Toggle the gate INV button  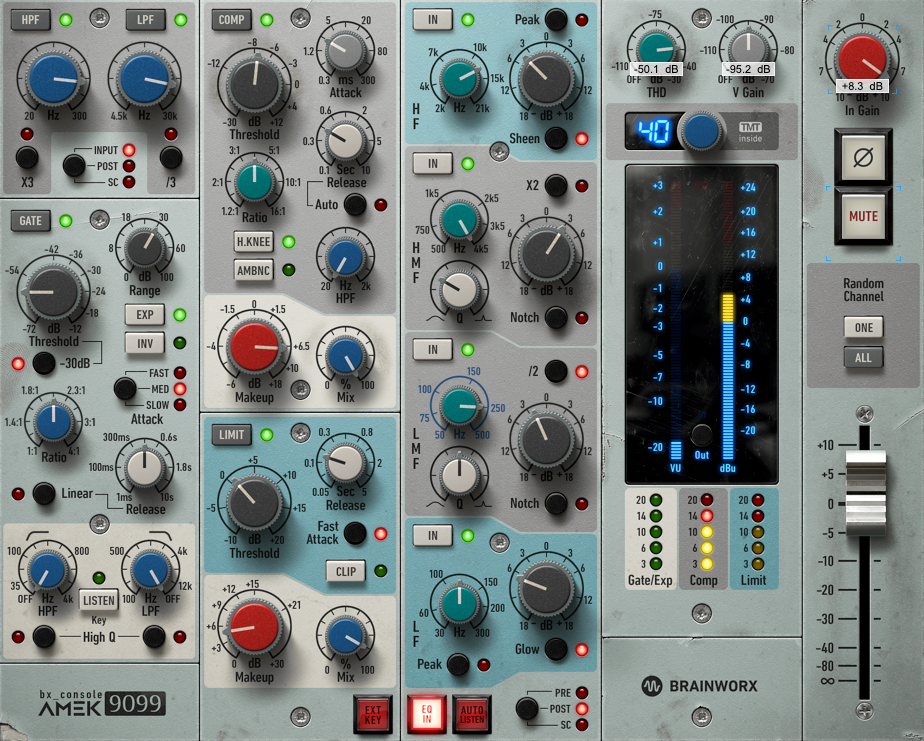tap(144, 342)
